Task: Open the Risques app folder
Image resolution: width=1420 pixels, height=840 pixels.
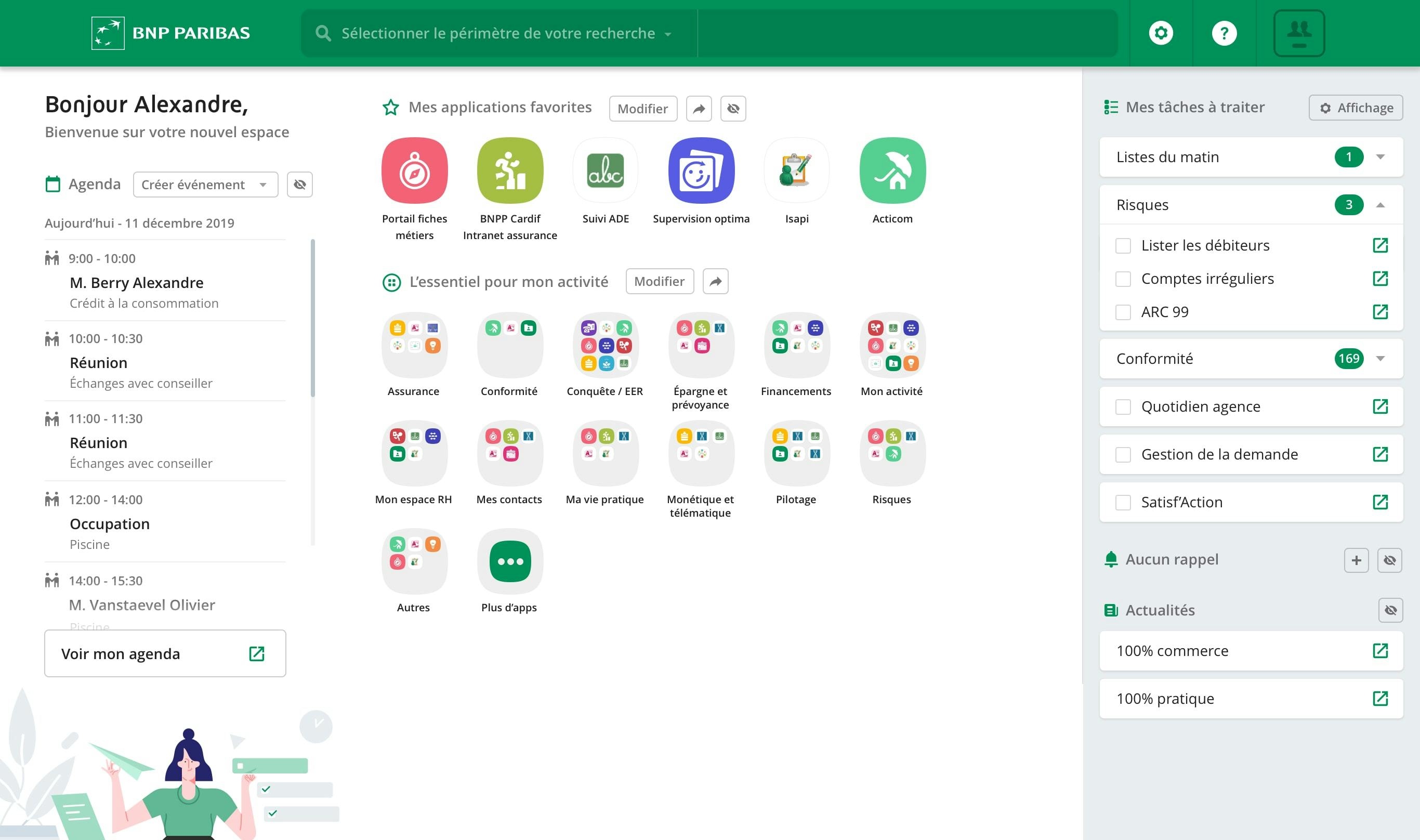Action: (892, 453)
